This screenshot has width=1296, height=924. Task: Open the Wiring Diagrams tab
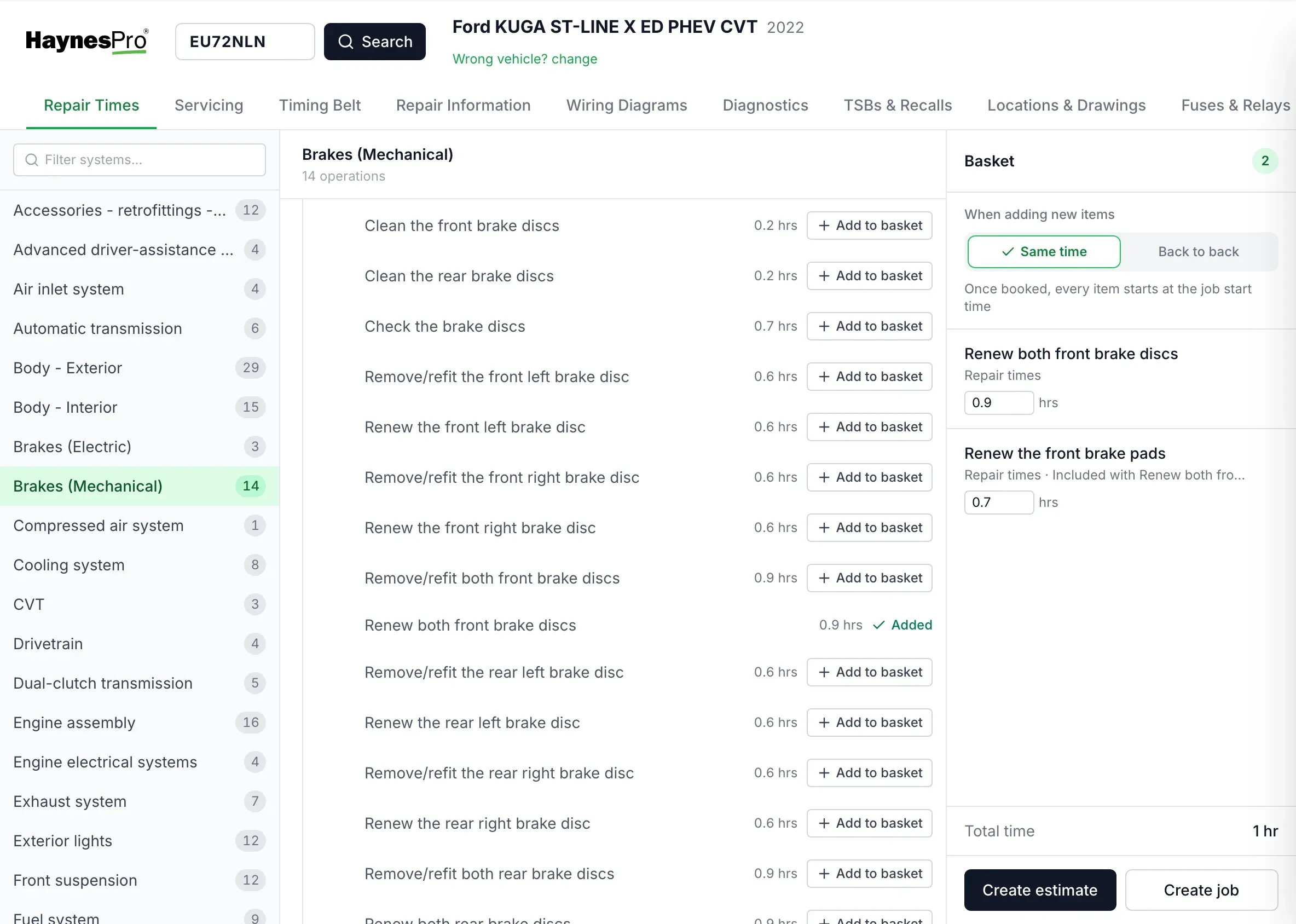click(626, 105)
